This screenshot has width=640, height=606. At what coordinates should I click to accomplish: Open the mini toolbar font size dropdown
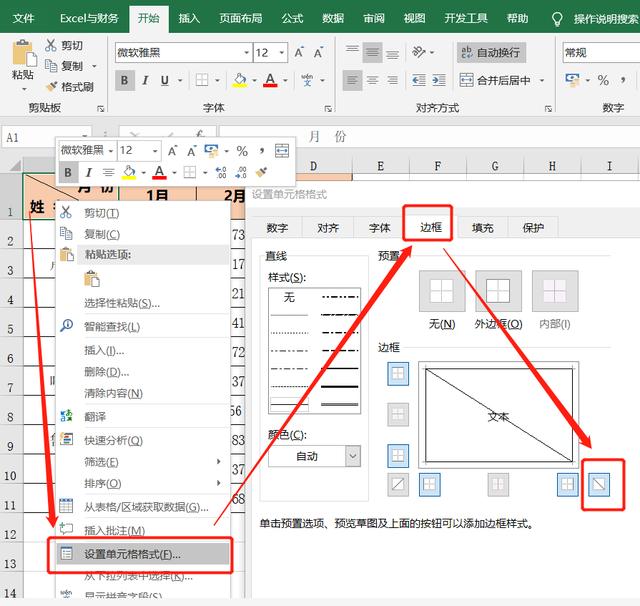pos(155,151)
